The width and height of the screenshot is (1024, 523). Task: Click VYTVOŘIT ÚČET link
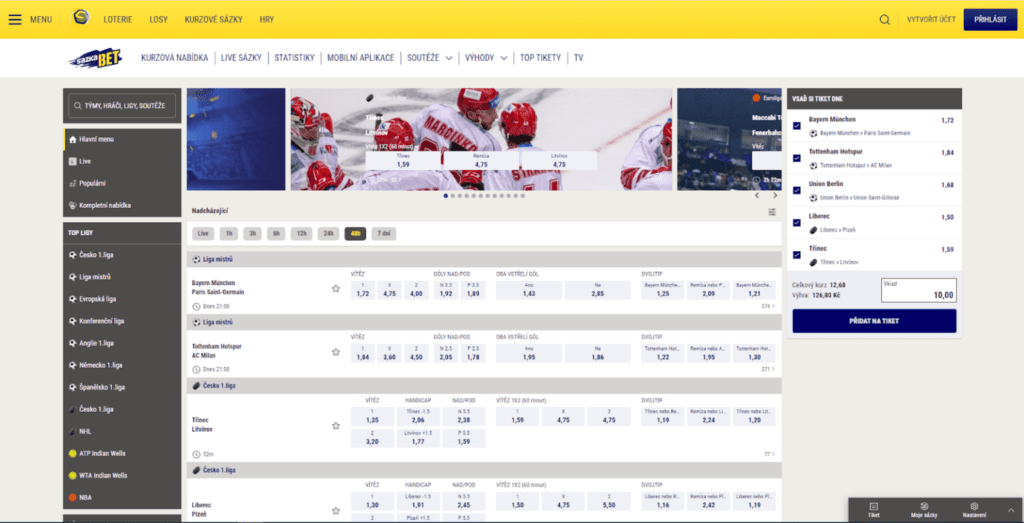tap(931, 20)
